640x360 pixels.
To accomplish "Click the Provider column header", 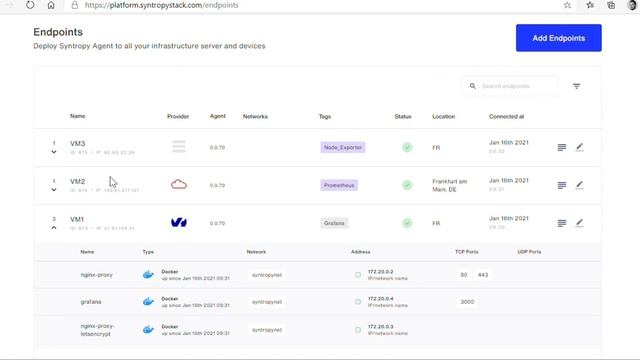I will [x=178, y=116].
